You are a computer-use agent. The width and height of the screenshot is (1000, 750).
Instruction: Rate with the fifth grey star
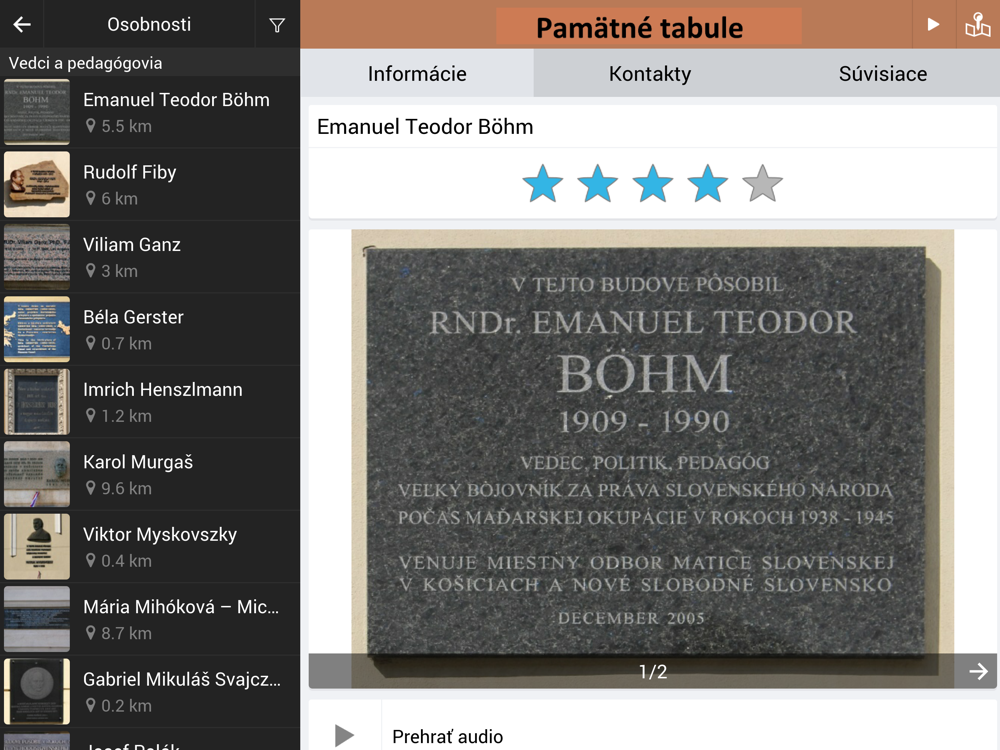(762, 184)
